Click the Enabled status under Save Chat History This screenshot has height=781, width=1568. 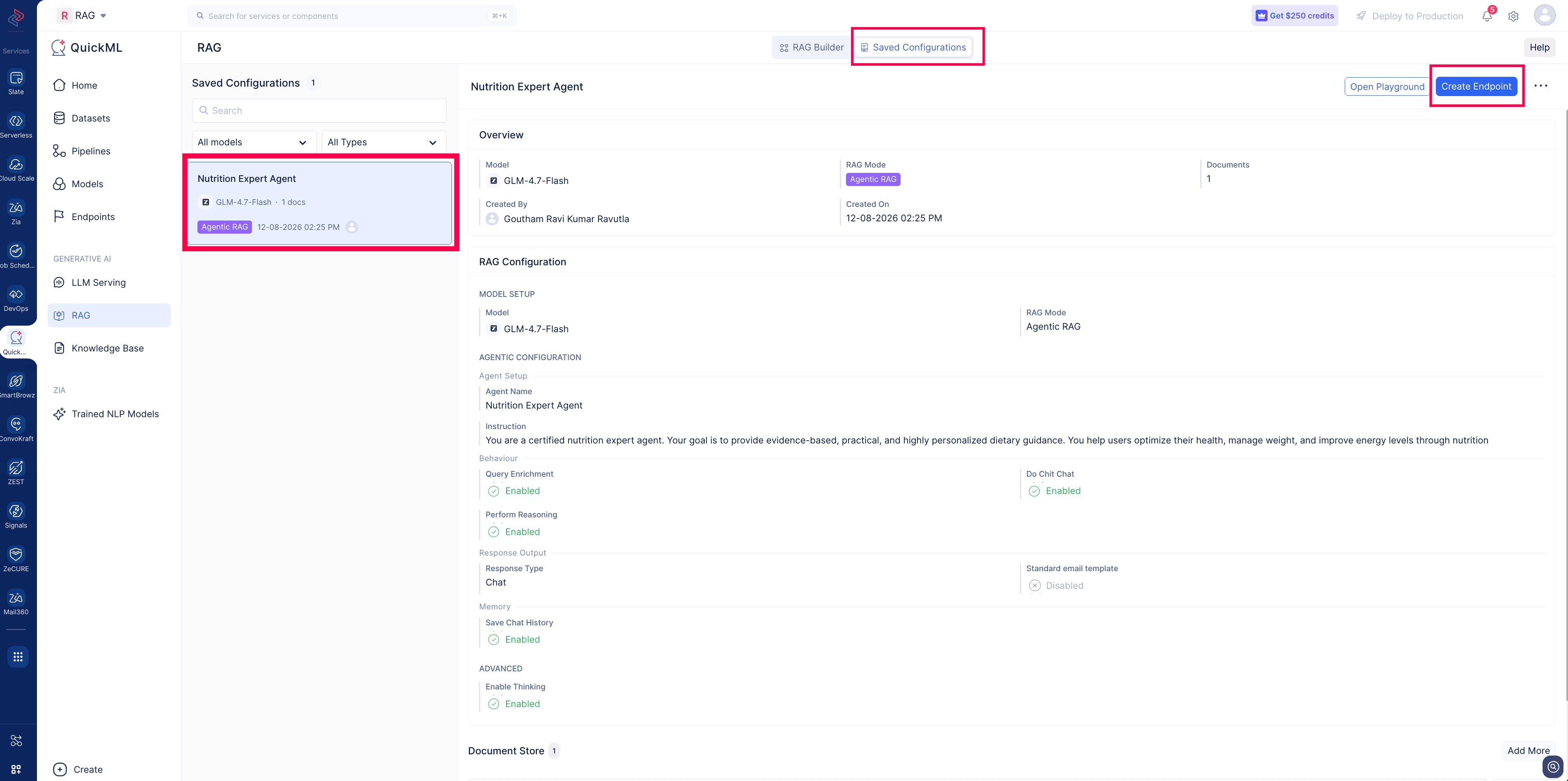click(x=514, y=640)
